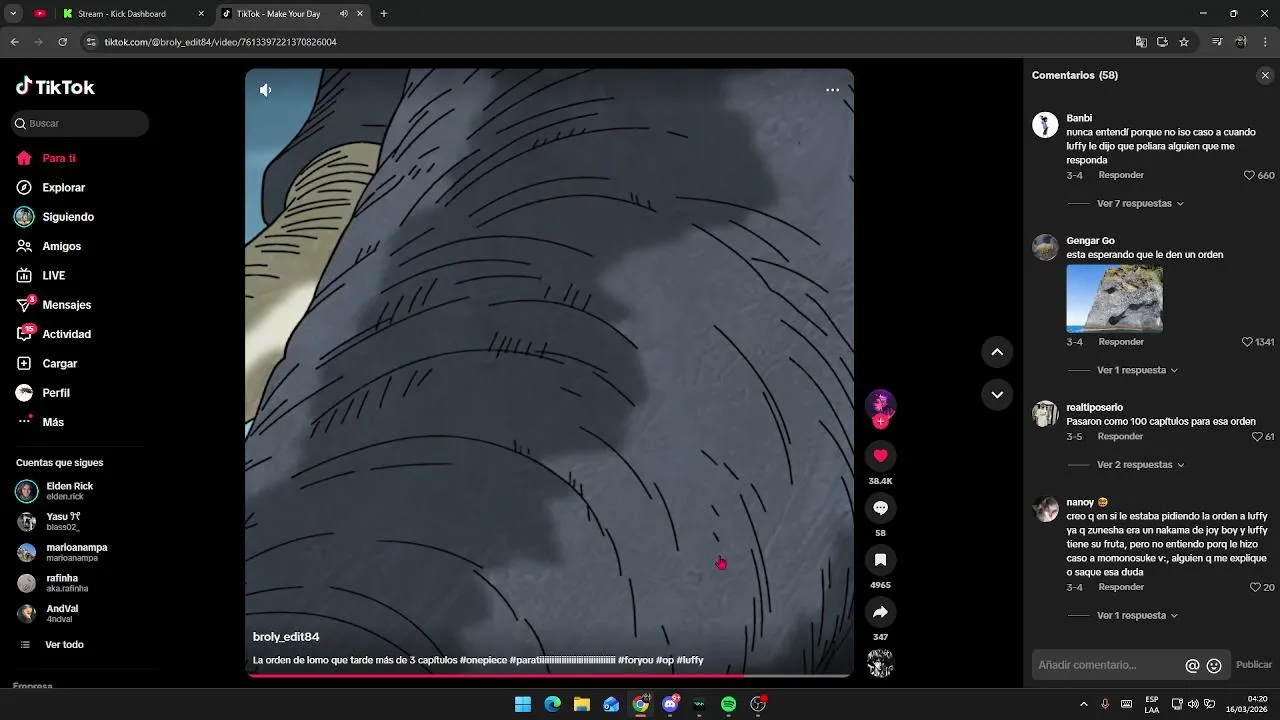Share the video with the arrow icon
The image size is (1280, 720).
[x=880, y=612]
